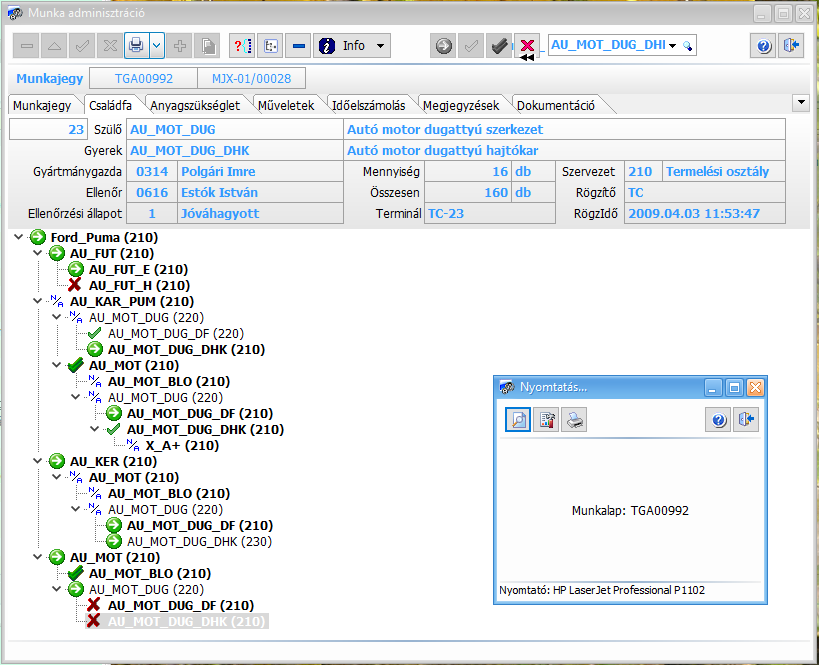Click the report designer icon in Nyomtatás dialog
The image size is (819, 665).
coord(546,419)
